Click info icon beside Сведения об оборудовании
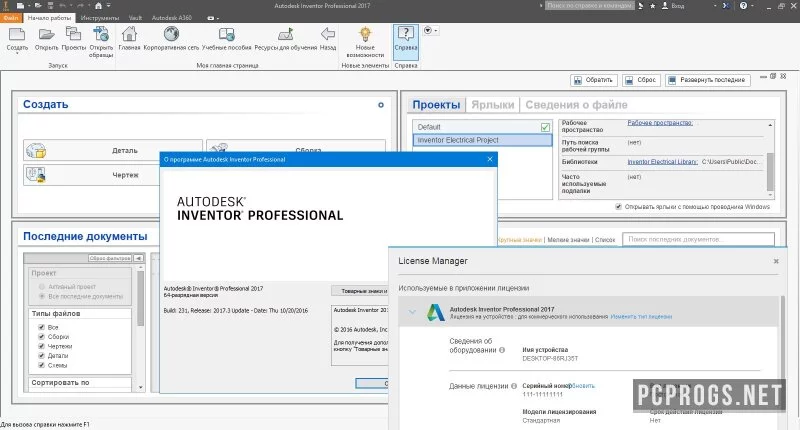The image size is (800, 430). pyautogui.click(x=502, y=350)
